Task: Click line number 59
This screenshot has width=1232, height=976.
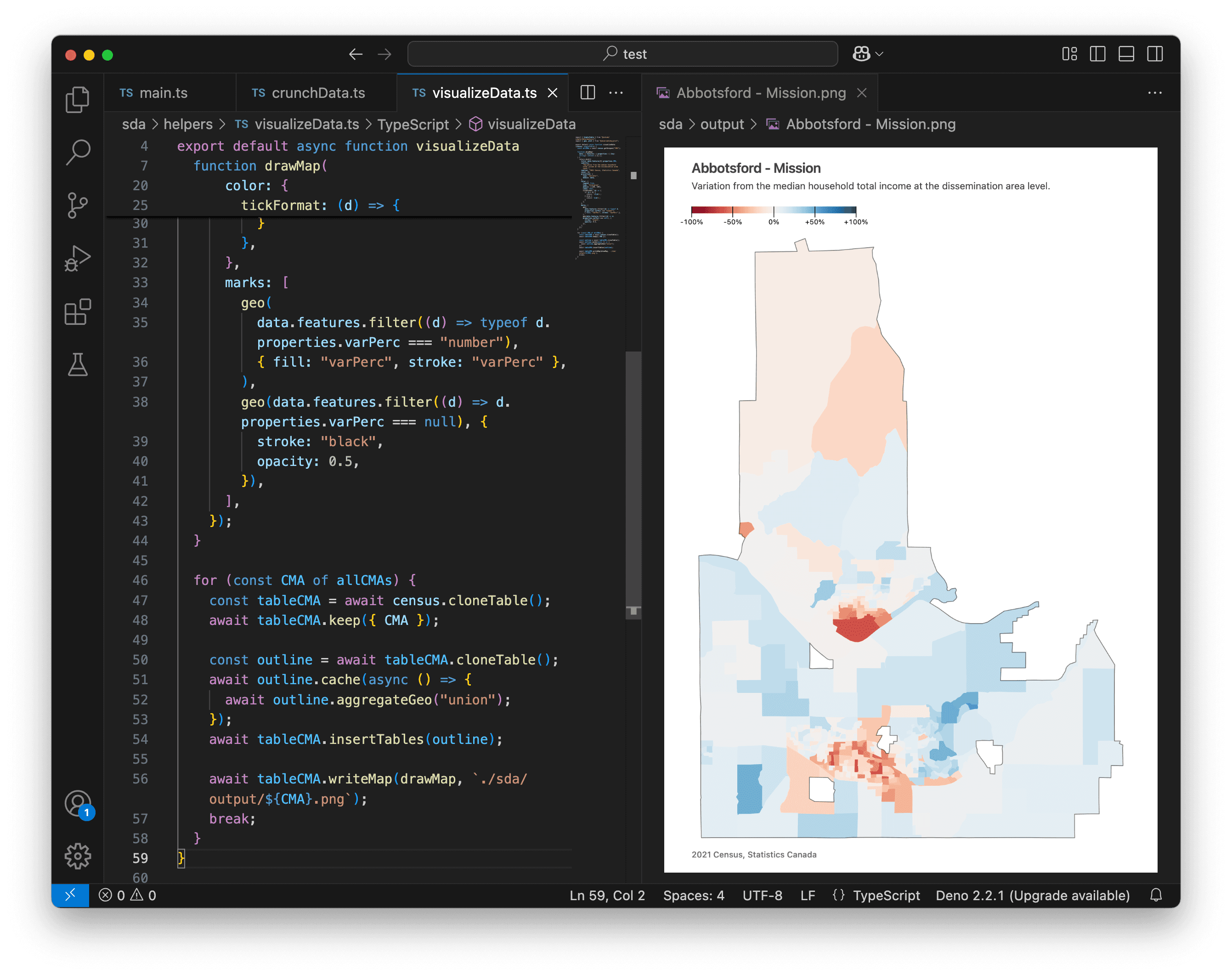Action: click(140, 858)
